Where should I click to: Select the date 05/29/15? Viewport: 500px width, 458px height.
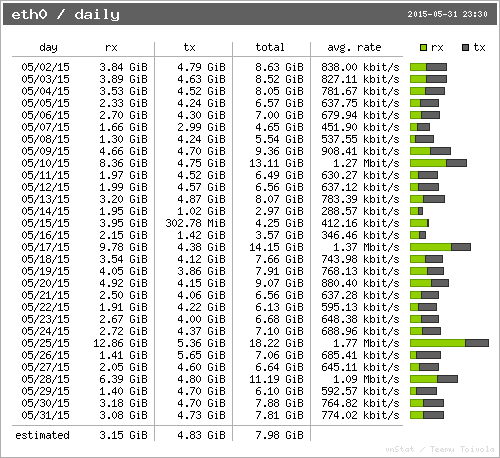[45, 391]
